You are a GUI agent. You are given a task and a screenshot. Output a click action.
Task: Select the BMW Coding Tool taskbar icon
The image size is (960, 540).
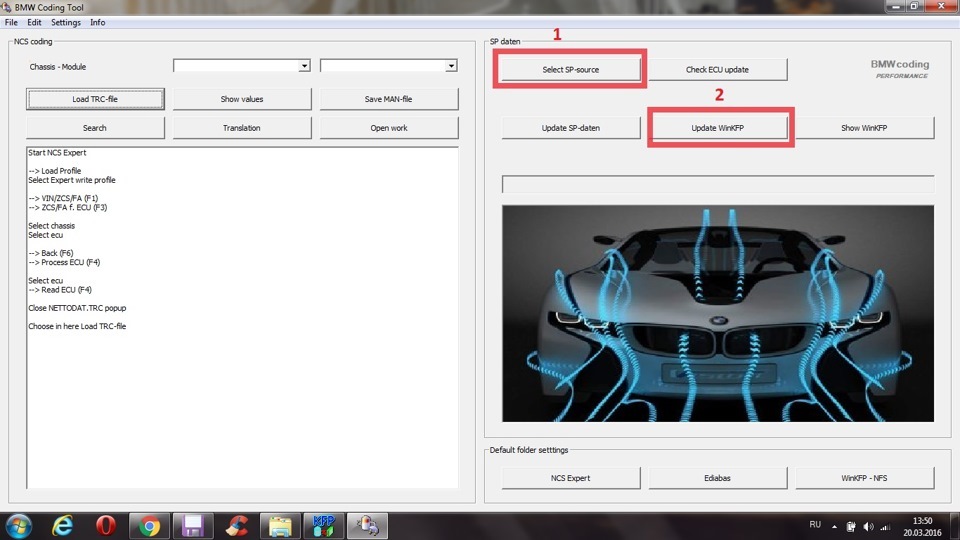point(367,526)
